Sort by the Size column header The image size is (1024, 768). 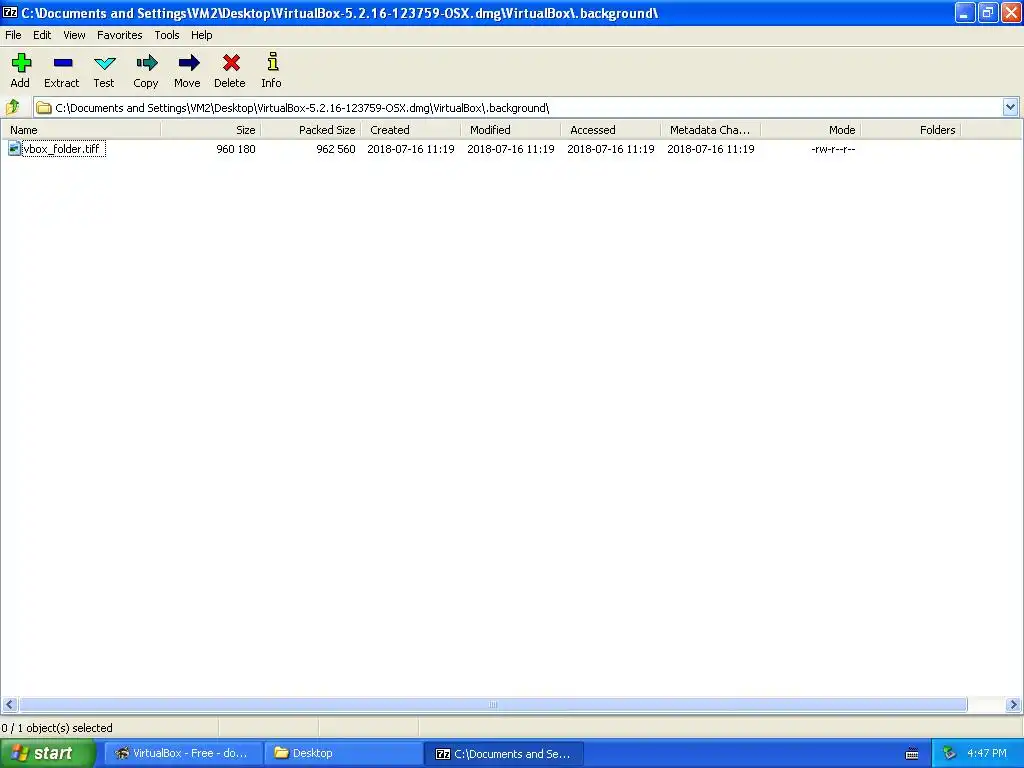pos(211,130)
